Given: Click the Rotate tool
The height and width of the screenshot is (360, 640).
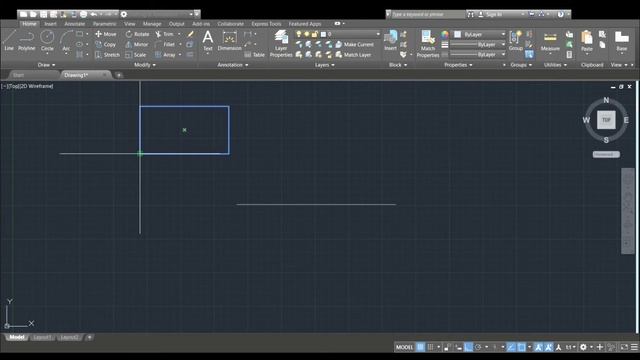Looking at the screenshot, I should point(137,34).
